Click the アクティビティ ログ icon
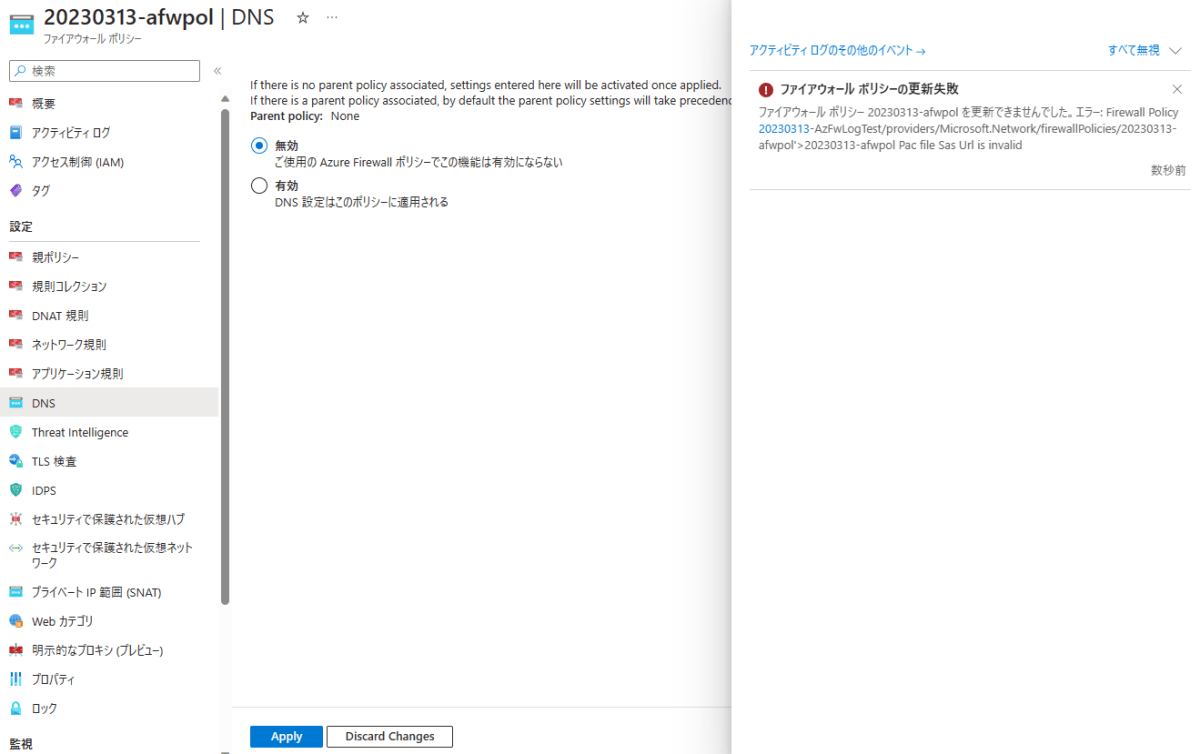 tap(15, 132)
